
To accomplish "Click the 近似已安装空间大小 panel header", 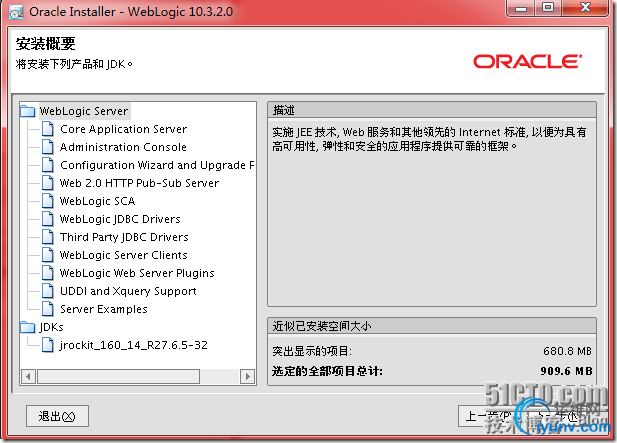I will 432,326.
